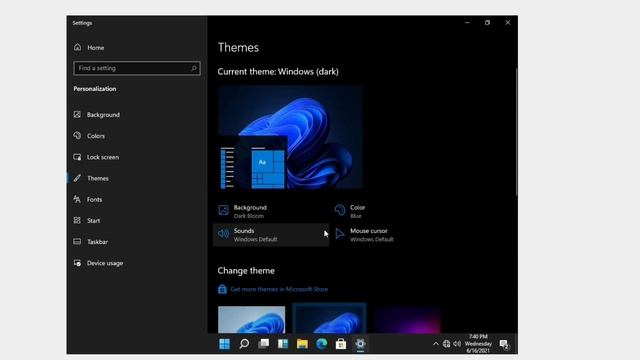Open Task View on the taskbar

click(x=264, y=344)
